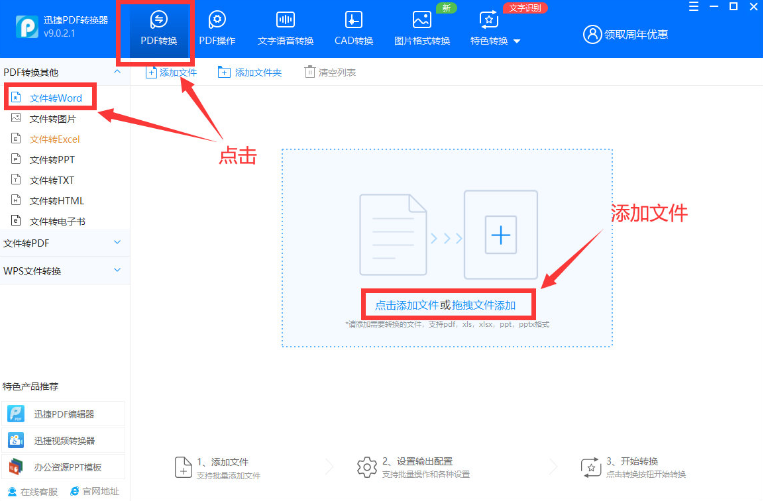Open the 在线客服 support link
Image resolution: width=763 pixels, height=501 pixels.
tap(34, 491)
